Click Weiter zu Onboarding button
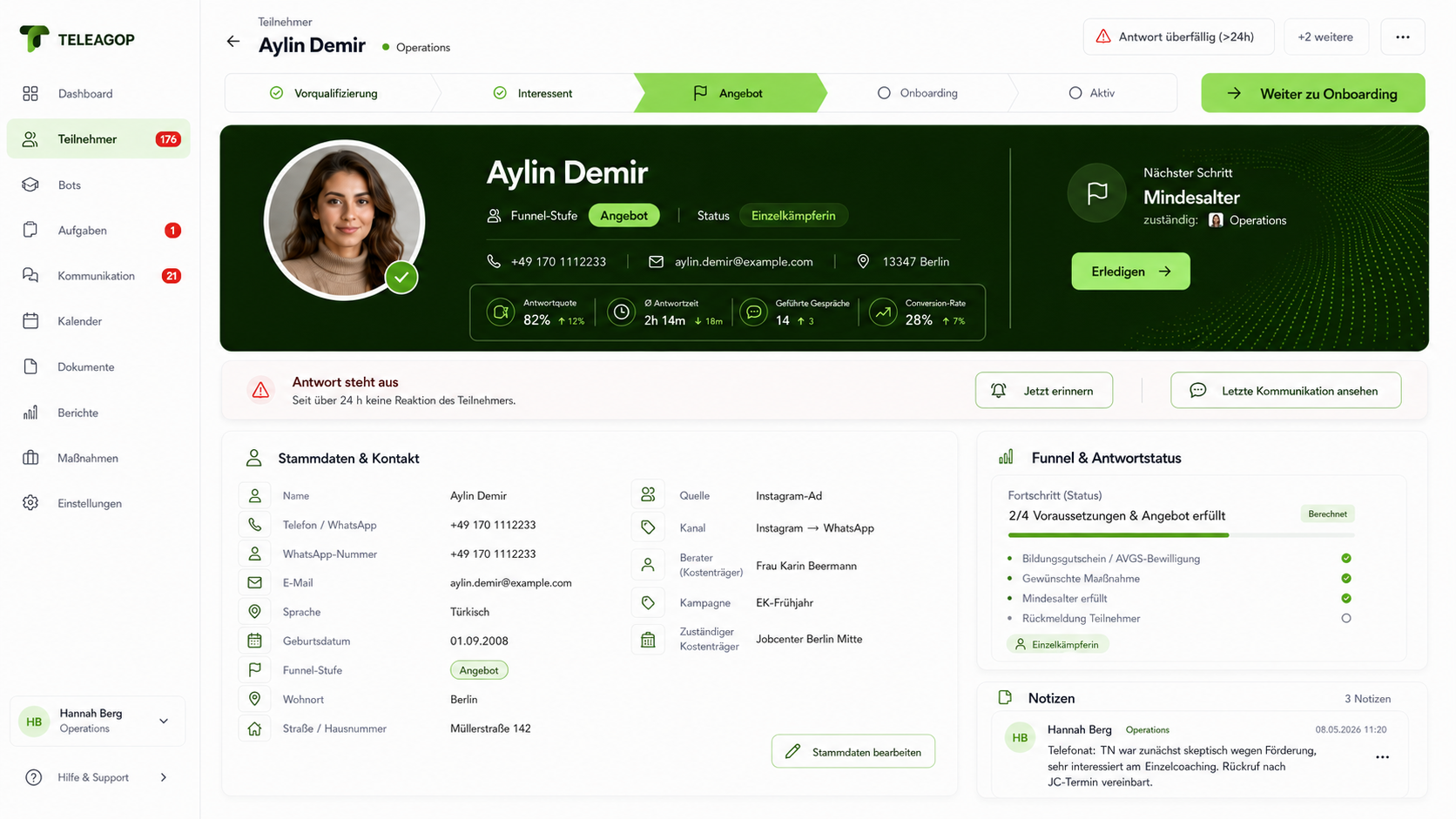The height and width of the screenshot is (819, 1456). 1313,93
